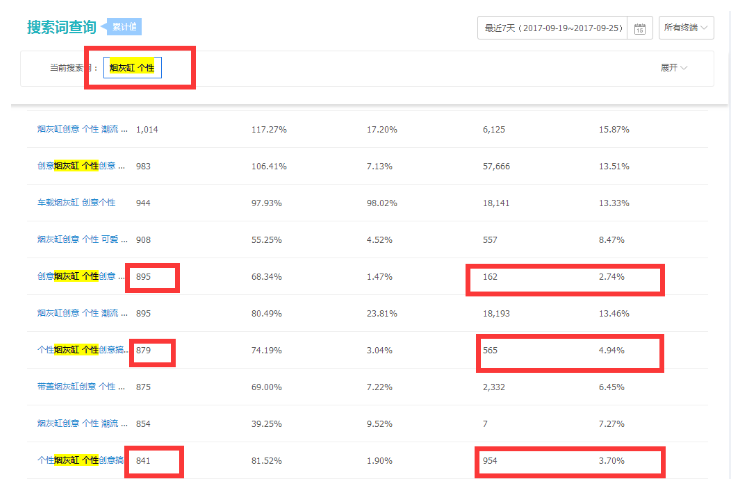Open the keyword link with 1,014 searches
Screen dimensions: 741x482
pyautogui.click(x=81, y=130)
